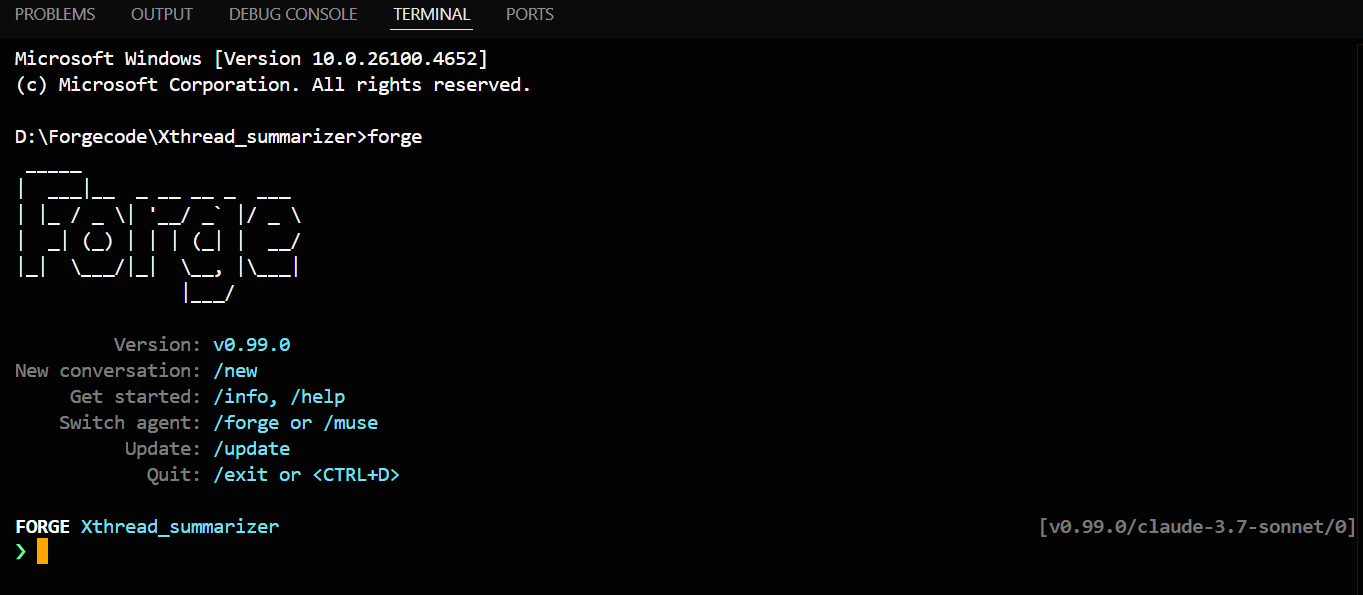Click the /exit quit command
Viewport: 1363px width, 595px height.
(240, 474)
